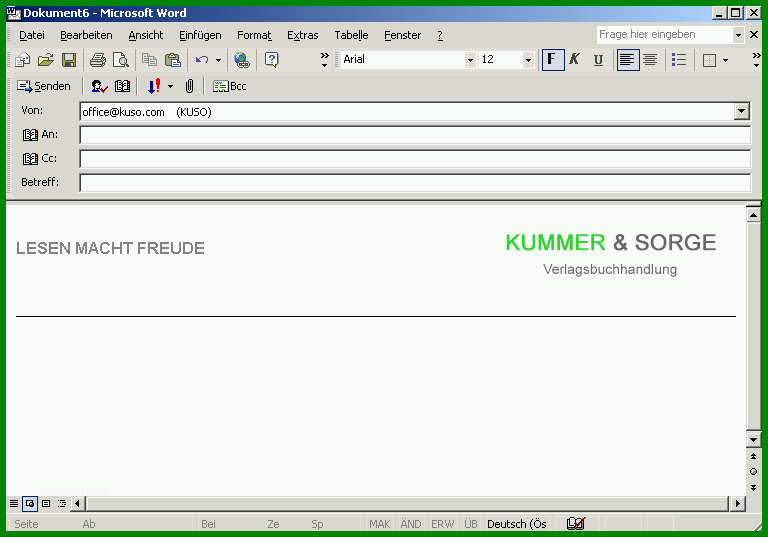Open address book icon next to An

30,135
